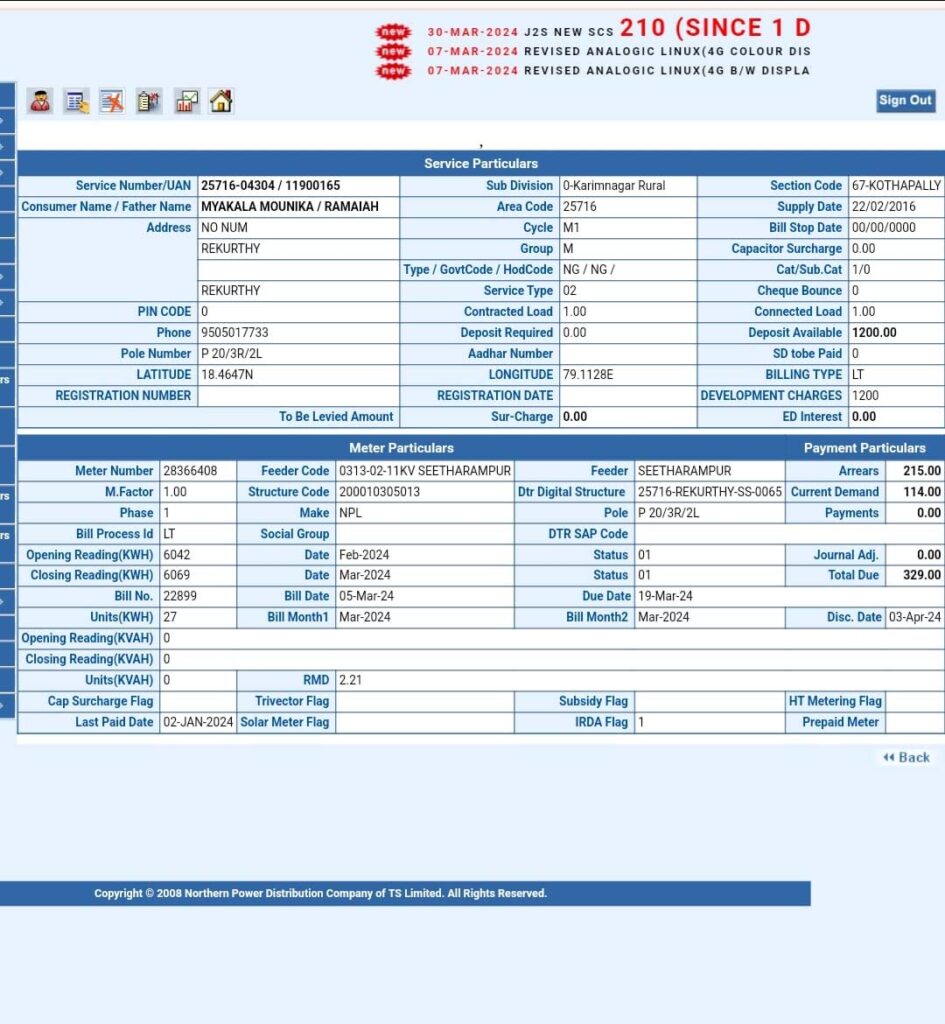Image resolution: width=945 pixels, height=1024 pixels.
Task: Open the REVISED ANALOGIC LINUX 4G COLOUR notice
Action: (x=619, y=51)
